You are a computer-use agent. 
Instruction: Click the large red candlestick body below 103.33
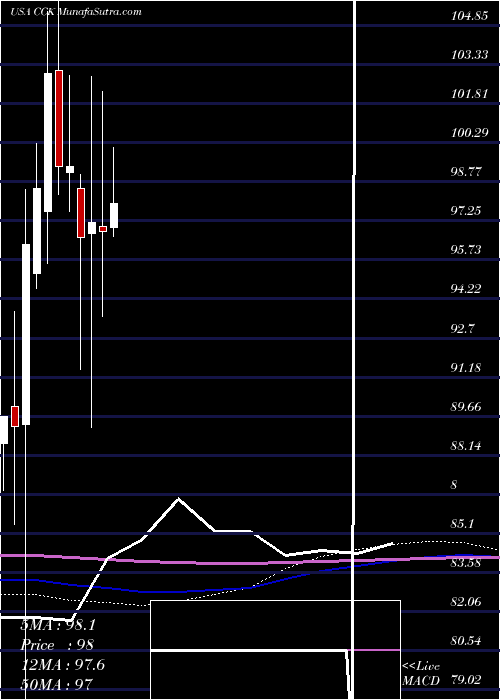[59, 118]
